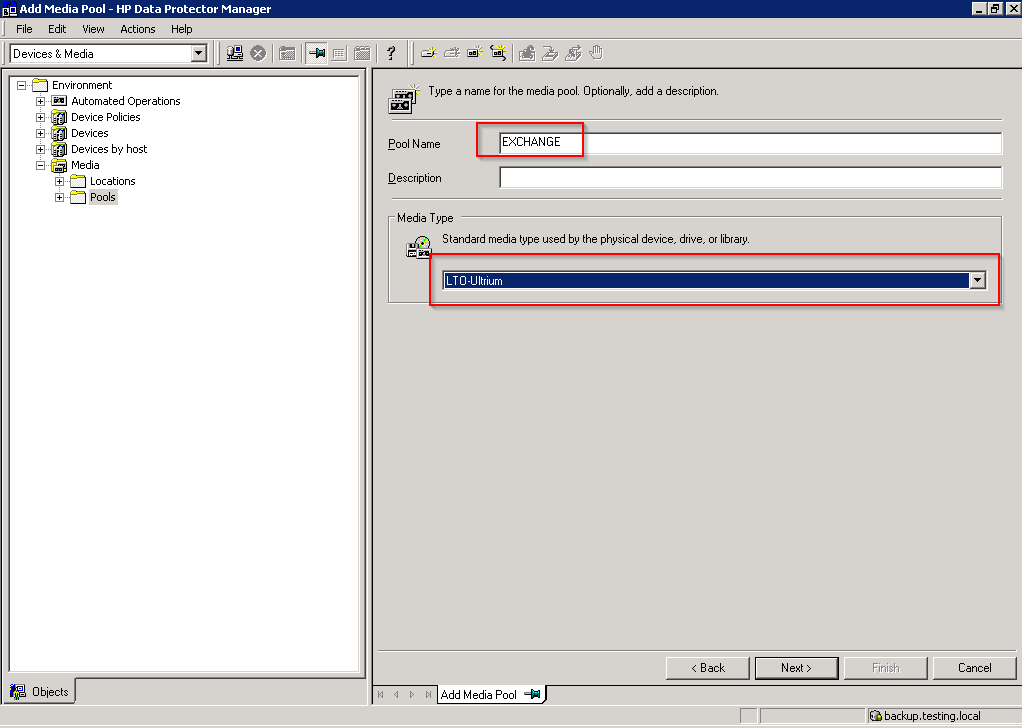
Task: Collapse the Media tree node
Action: coord(41,165)
